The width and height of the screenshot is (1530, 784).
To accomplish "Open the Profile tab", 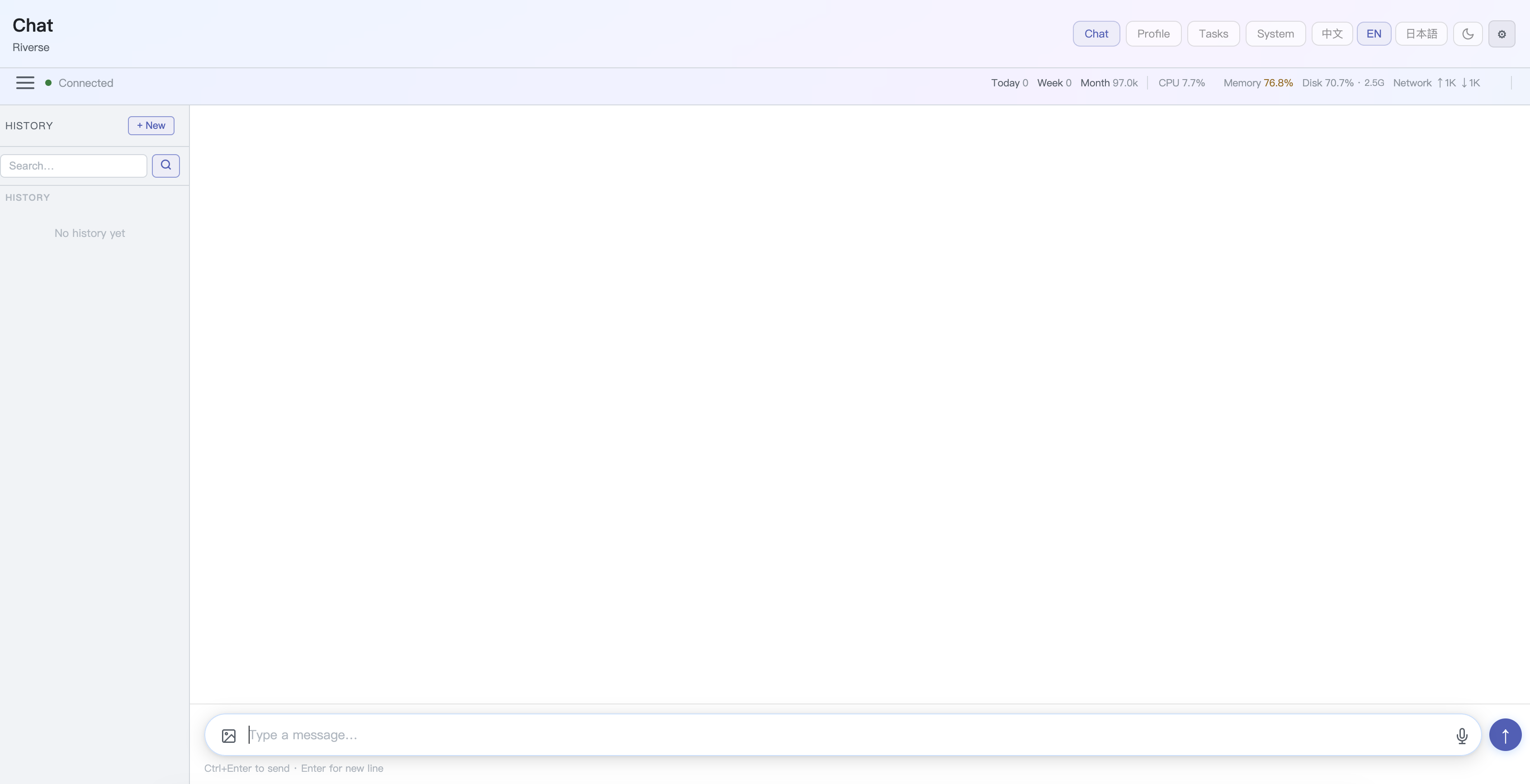I will [1153, 34].
